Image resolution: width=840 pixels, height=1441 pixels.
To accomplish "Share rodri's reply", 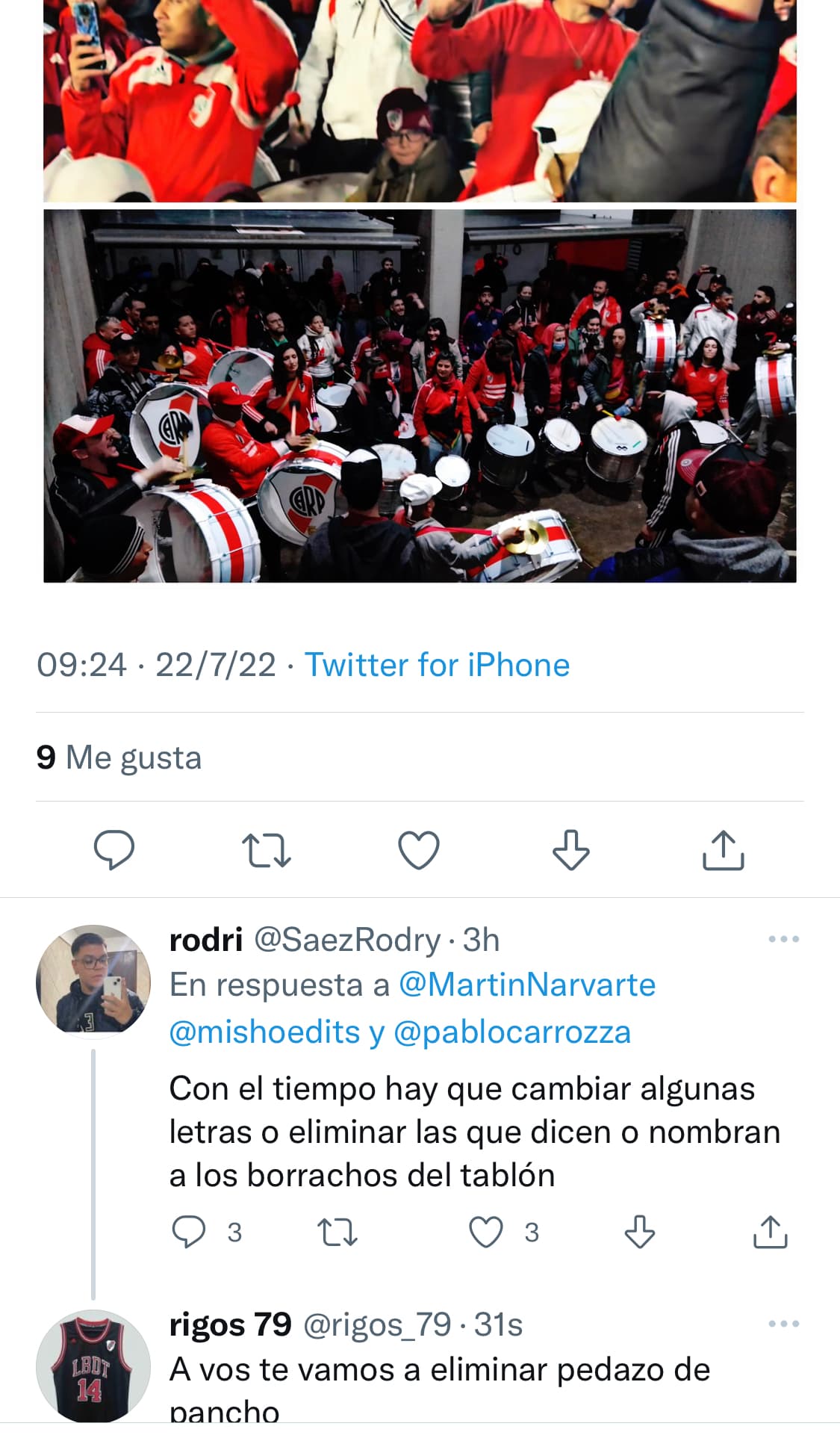I will 771,1232.
